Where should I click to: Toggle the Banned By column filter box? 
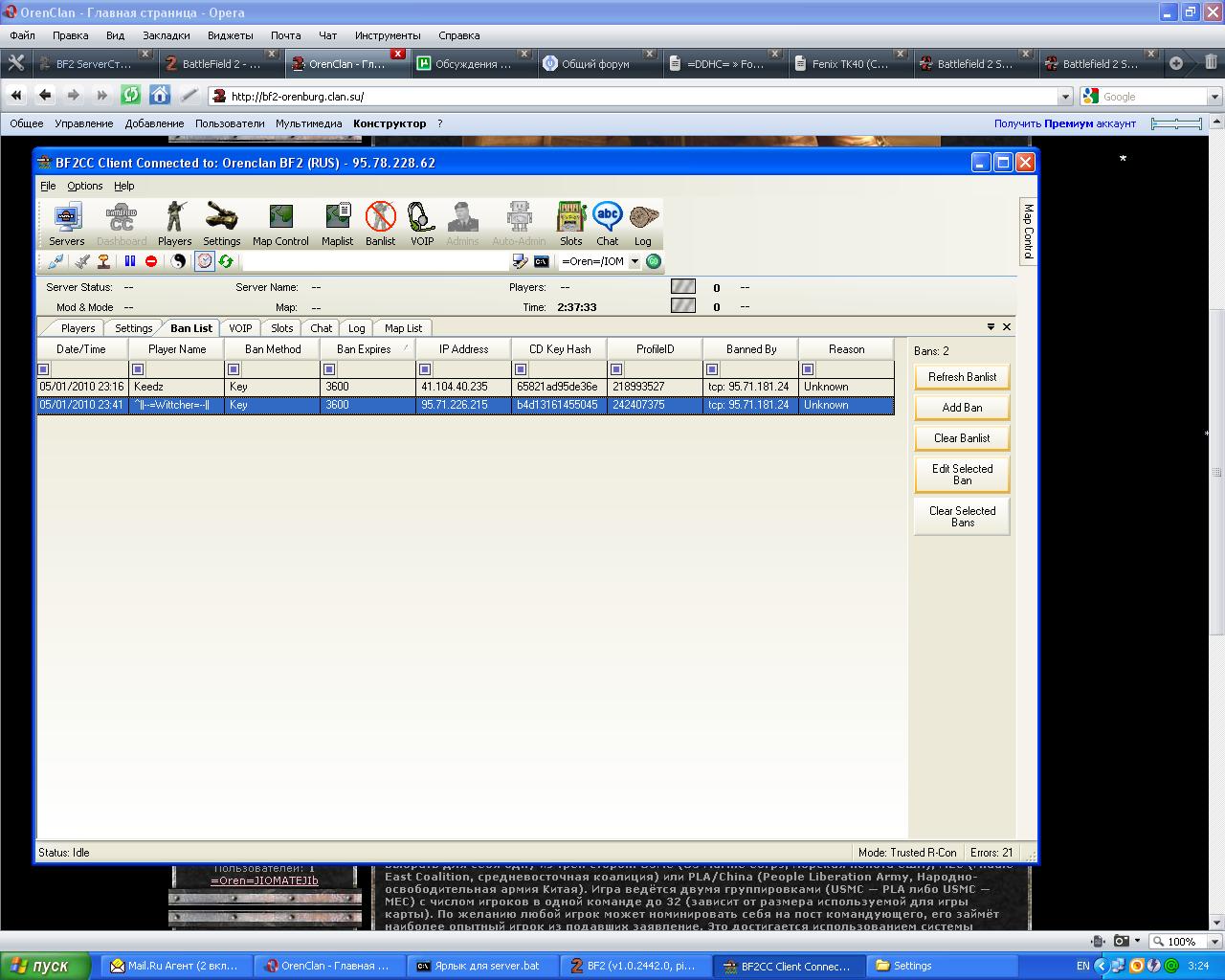(712, 369)
